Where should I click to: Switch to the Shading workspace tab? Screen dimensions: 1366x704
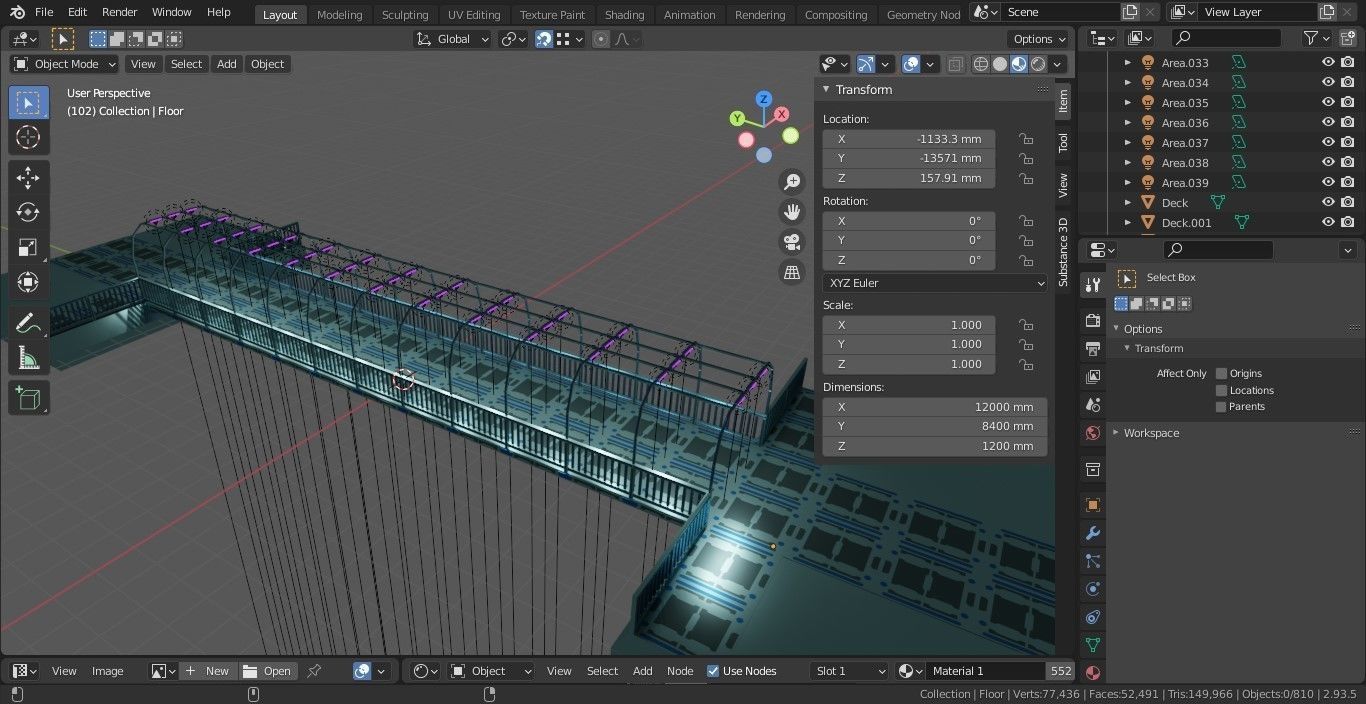pyautogui.click(x=624, y=14)
